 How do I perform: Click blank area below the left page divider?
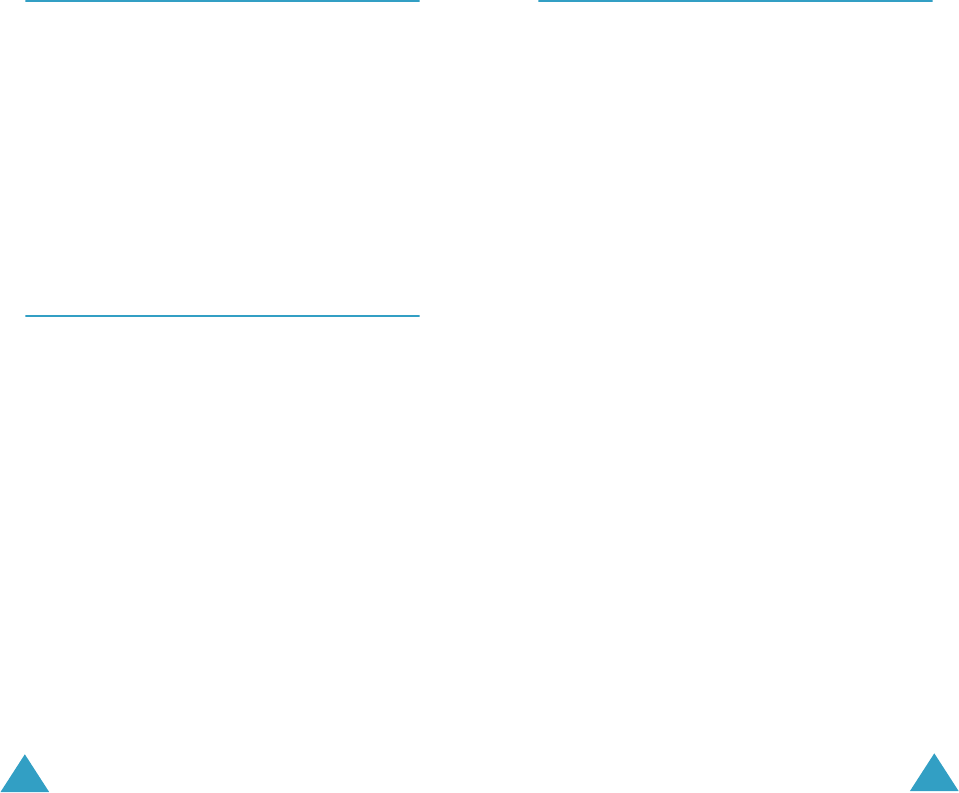222,532
